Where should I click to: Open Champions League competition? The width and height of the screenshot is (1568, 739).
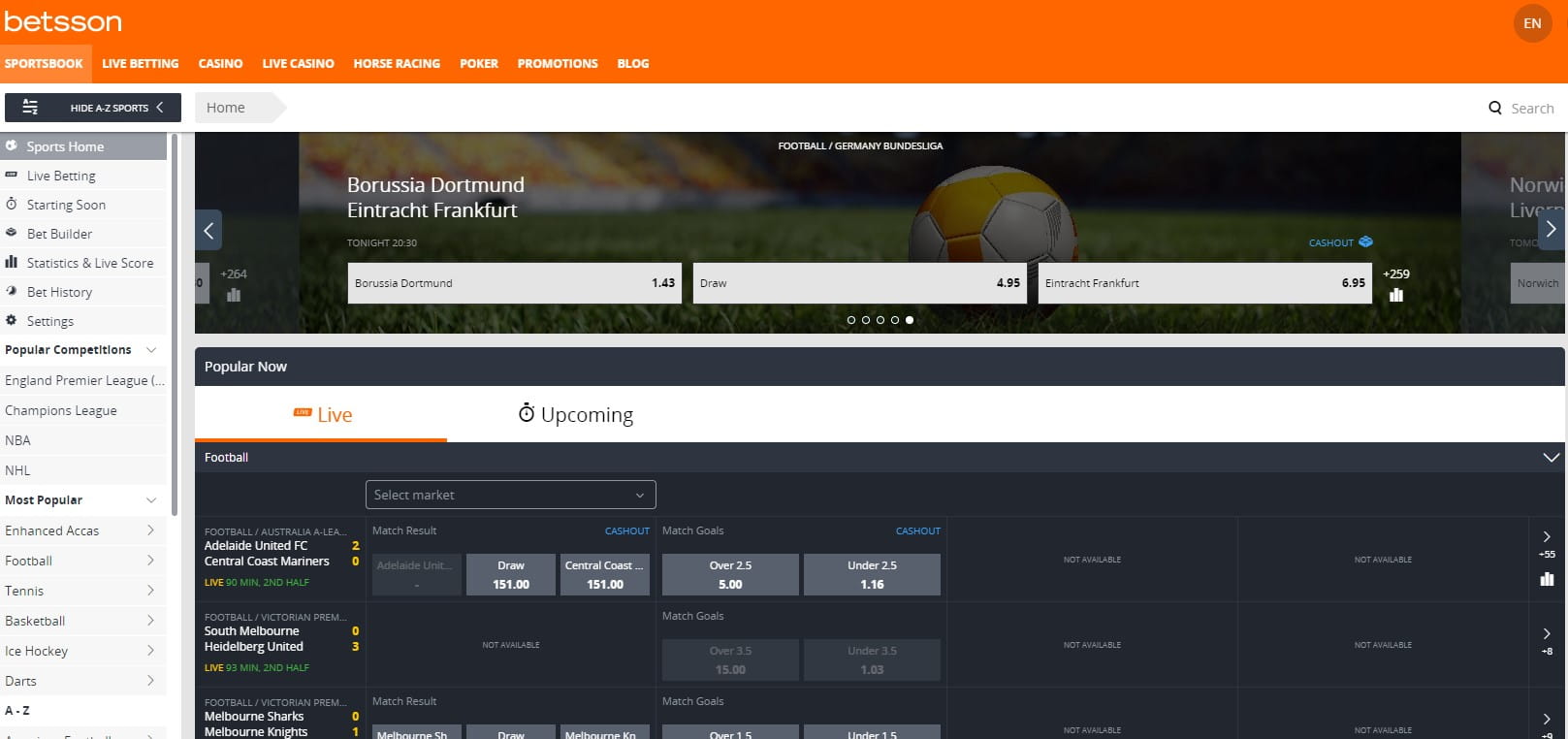point(83,410)
